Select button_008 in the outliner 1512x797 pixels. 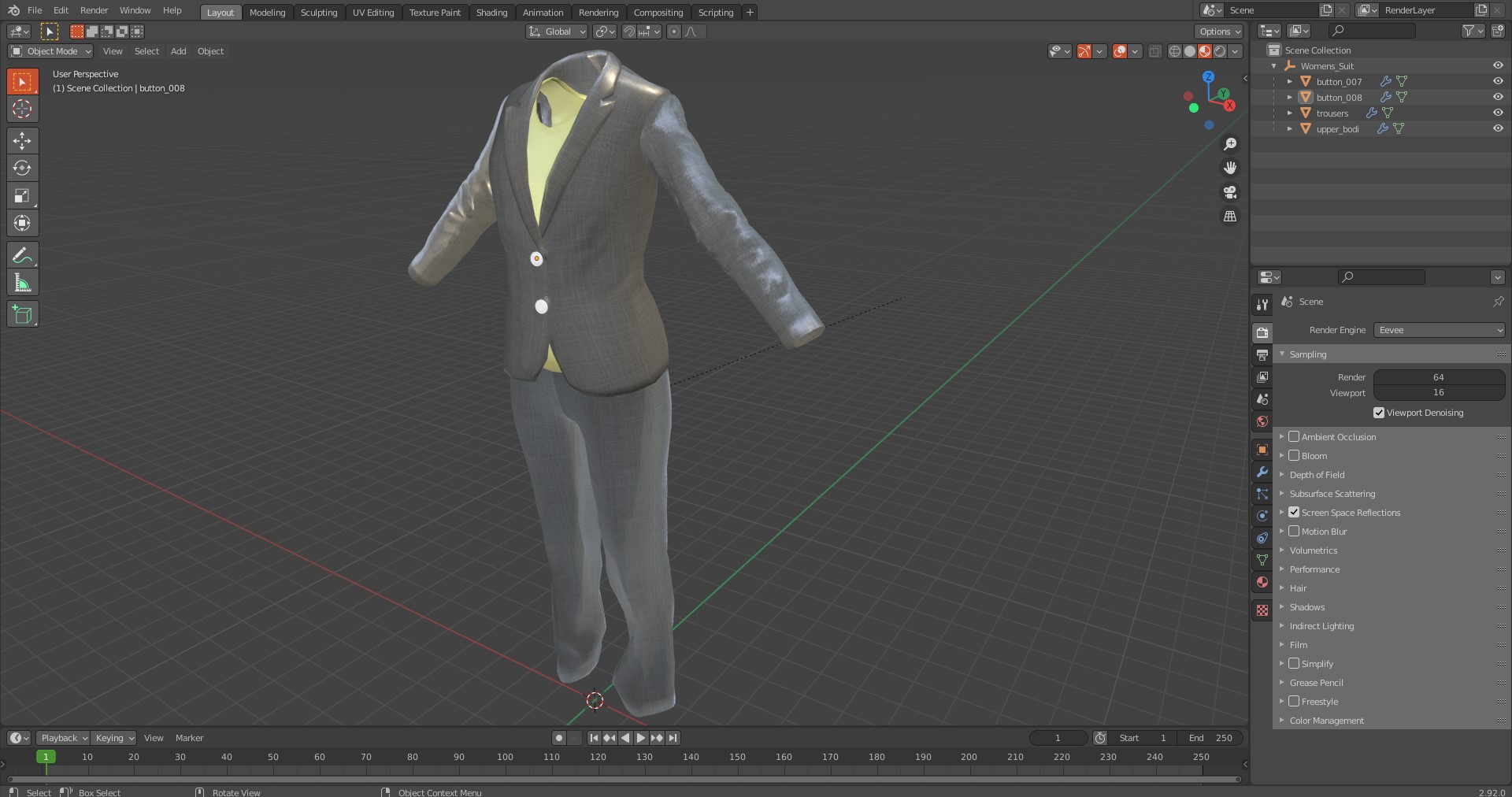pos(1339,98)
